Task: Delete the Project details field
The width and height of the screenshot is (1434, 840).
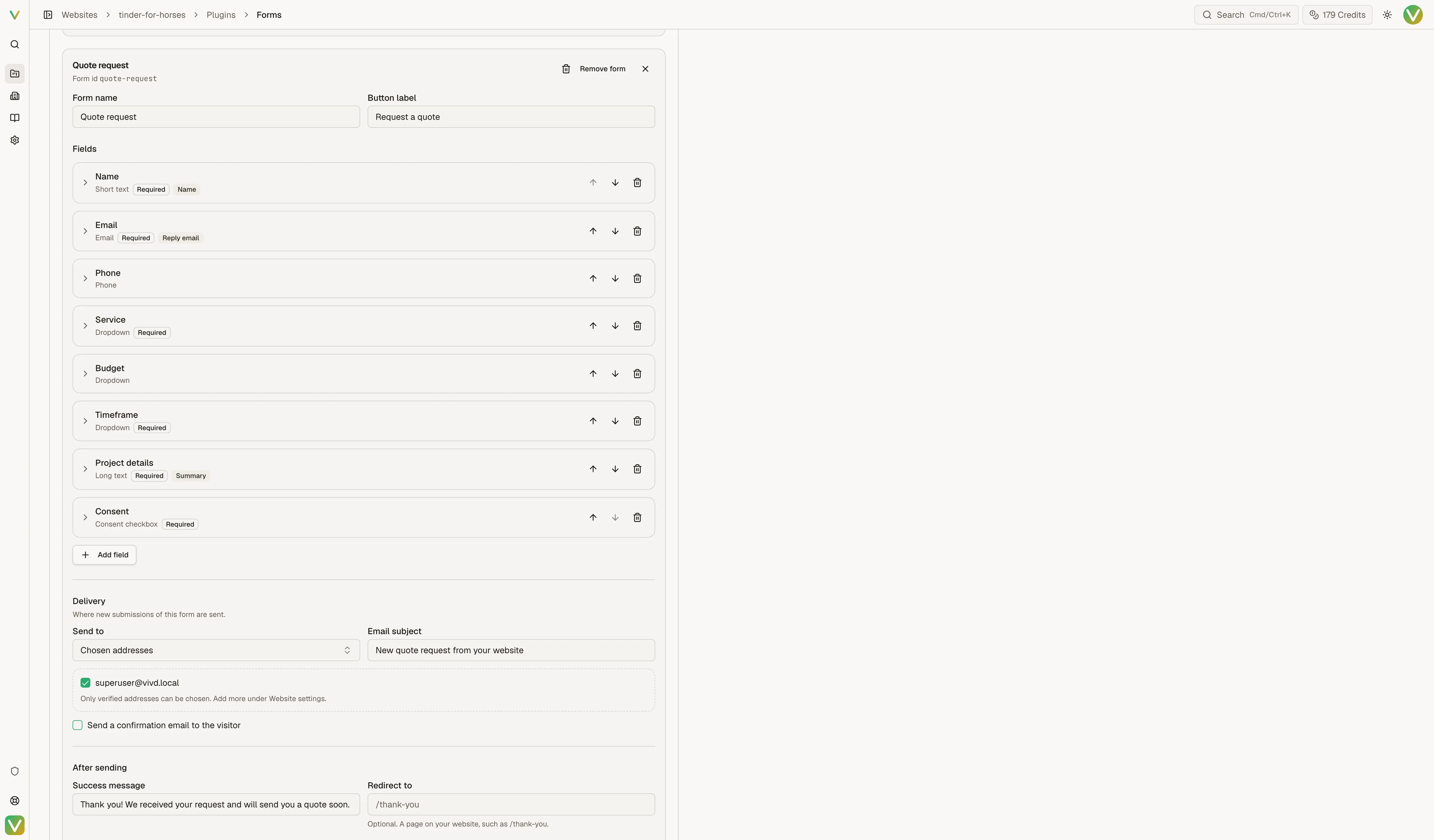Action: (x=637, y=469)
